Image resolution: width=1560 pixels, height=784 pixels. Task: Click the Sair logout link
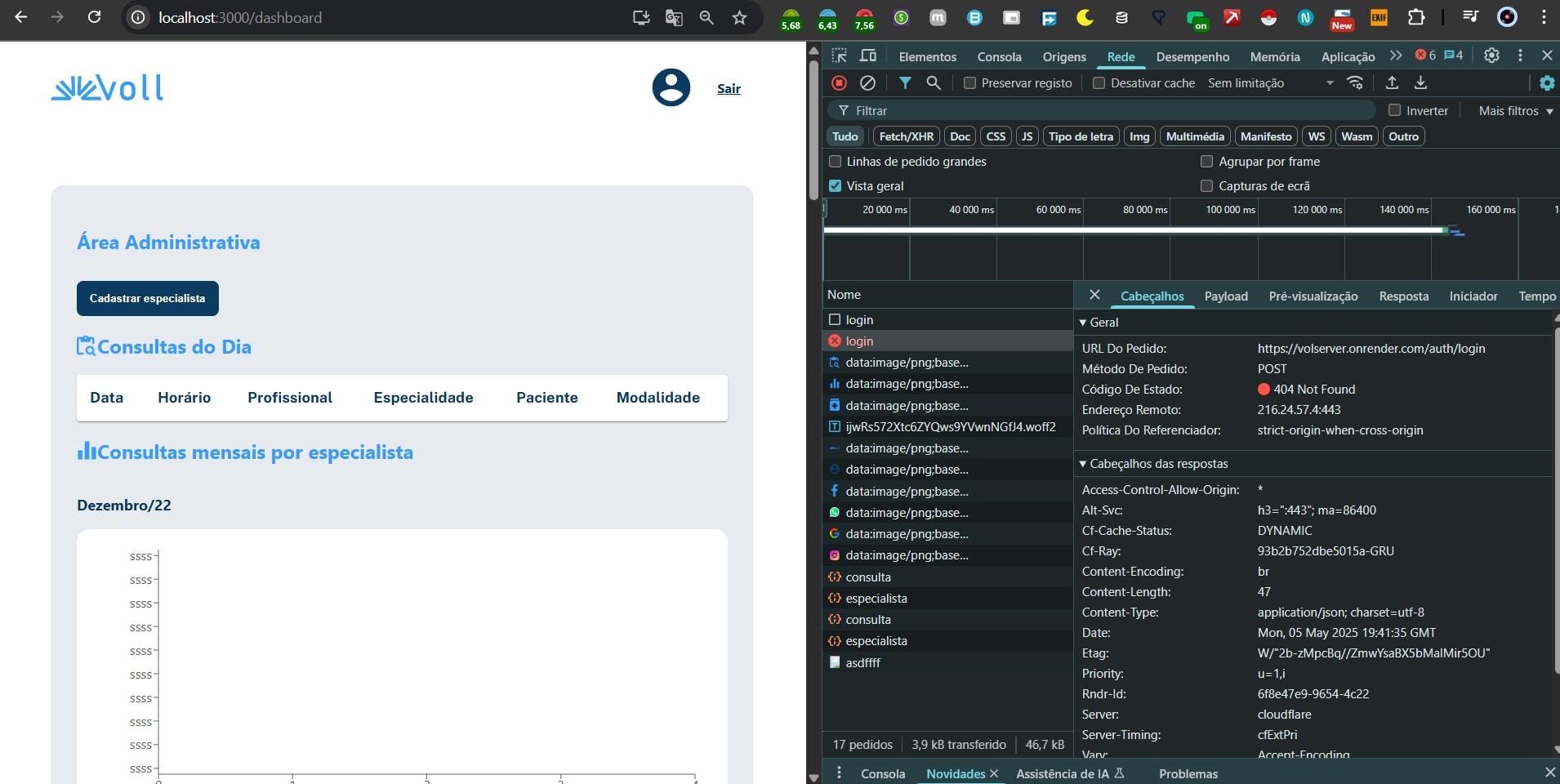(x=729, y=89)
